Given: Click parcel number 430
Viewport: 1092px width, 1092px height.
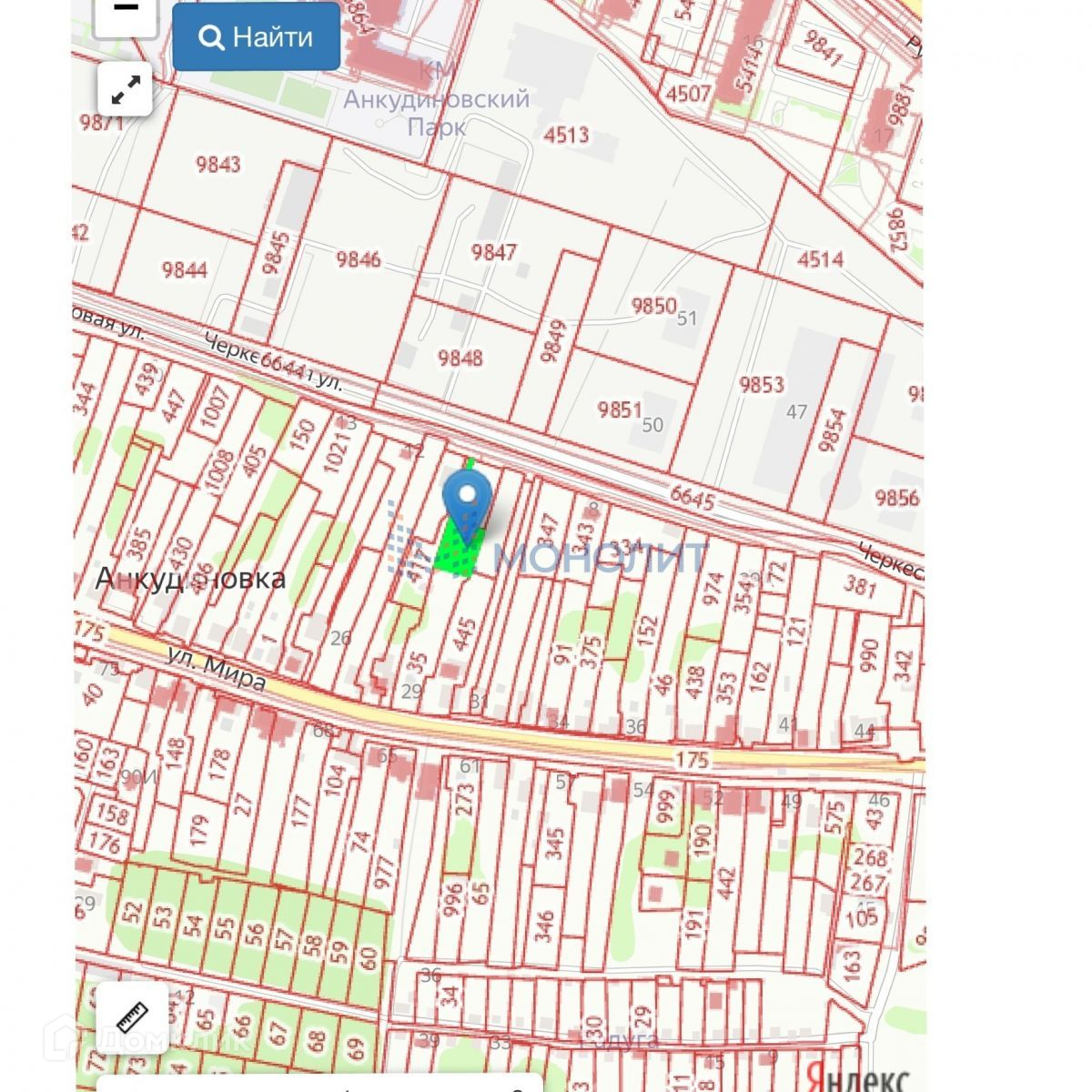Looking at the screenshot, I should coord(181,556).
